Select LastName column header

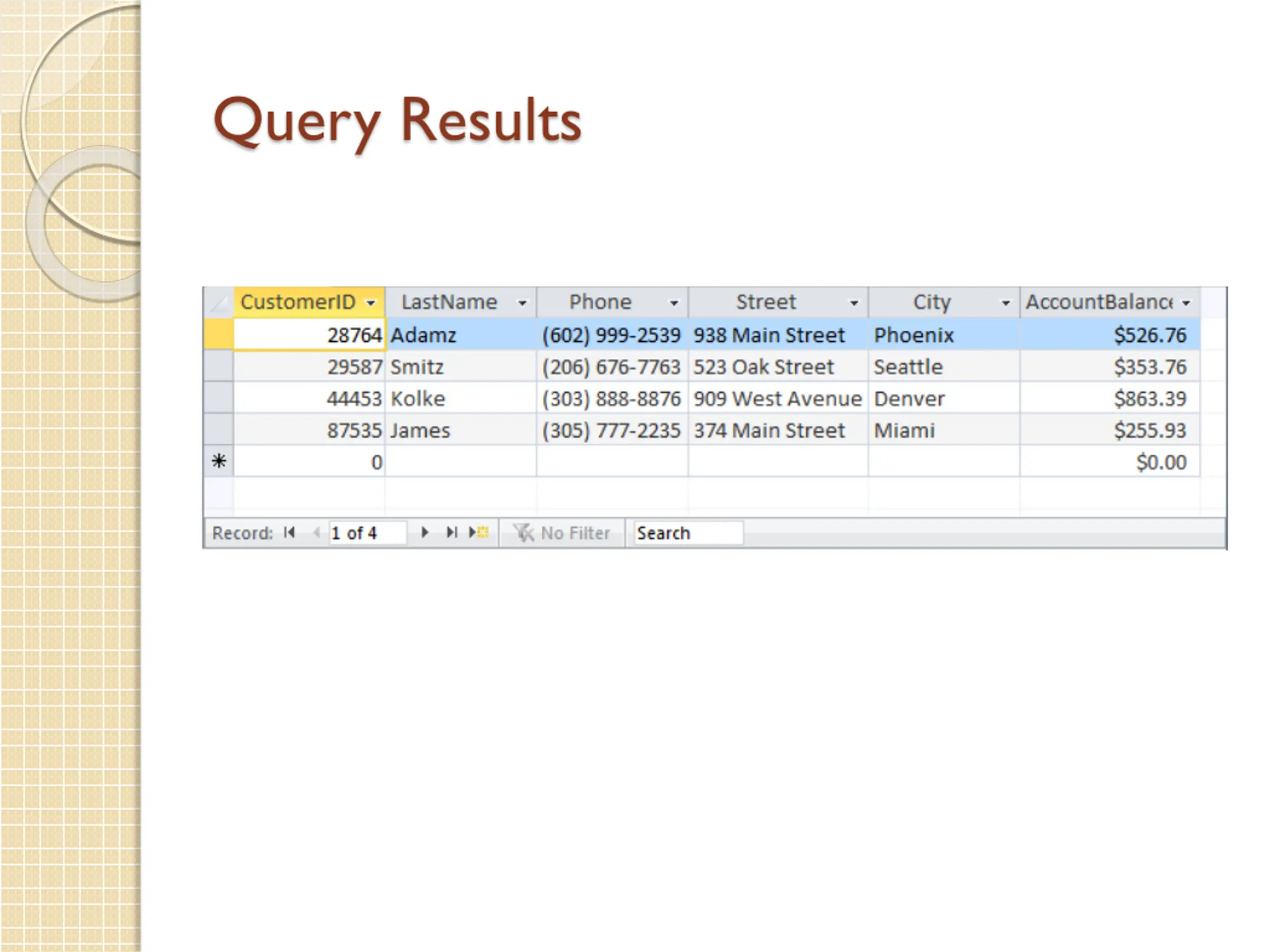(461, 302)
